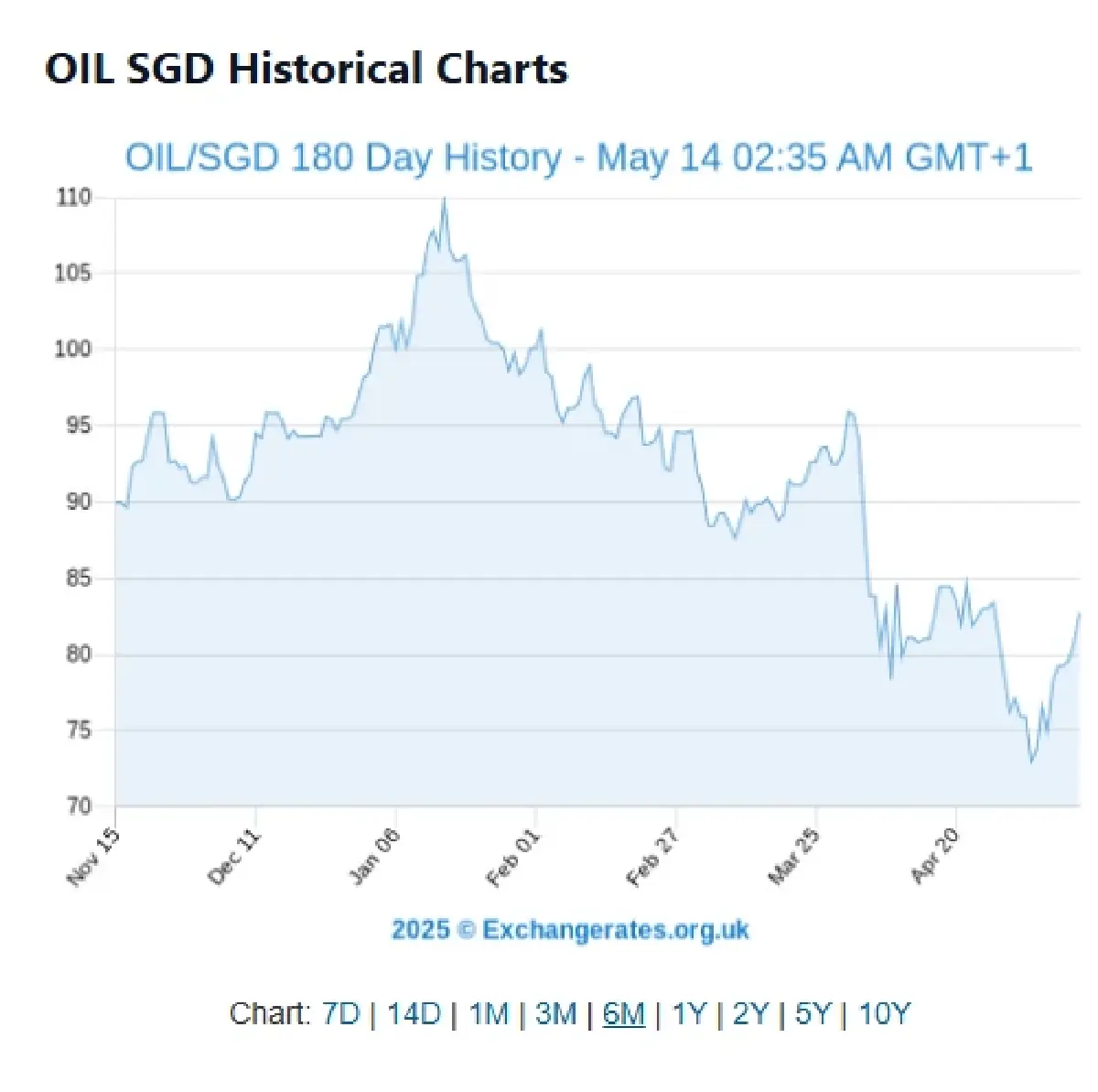The width and height of the screenshot is (1098, 1092).
Task: Click the Jan 06 axis label
Action: point(373,856)
